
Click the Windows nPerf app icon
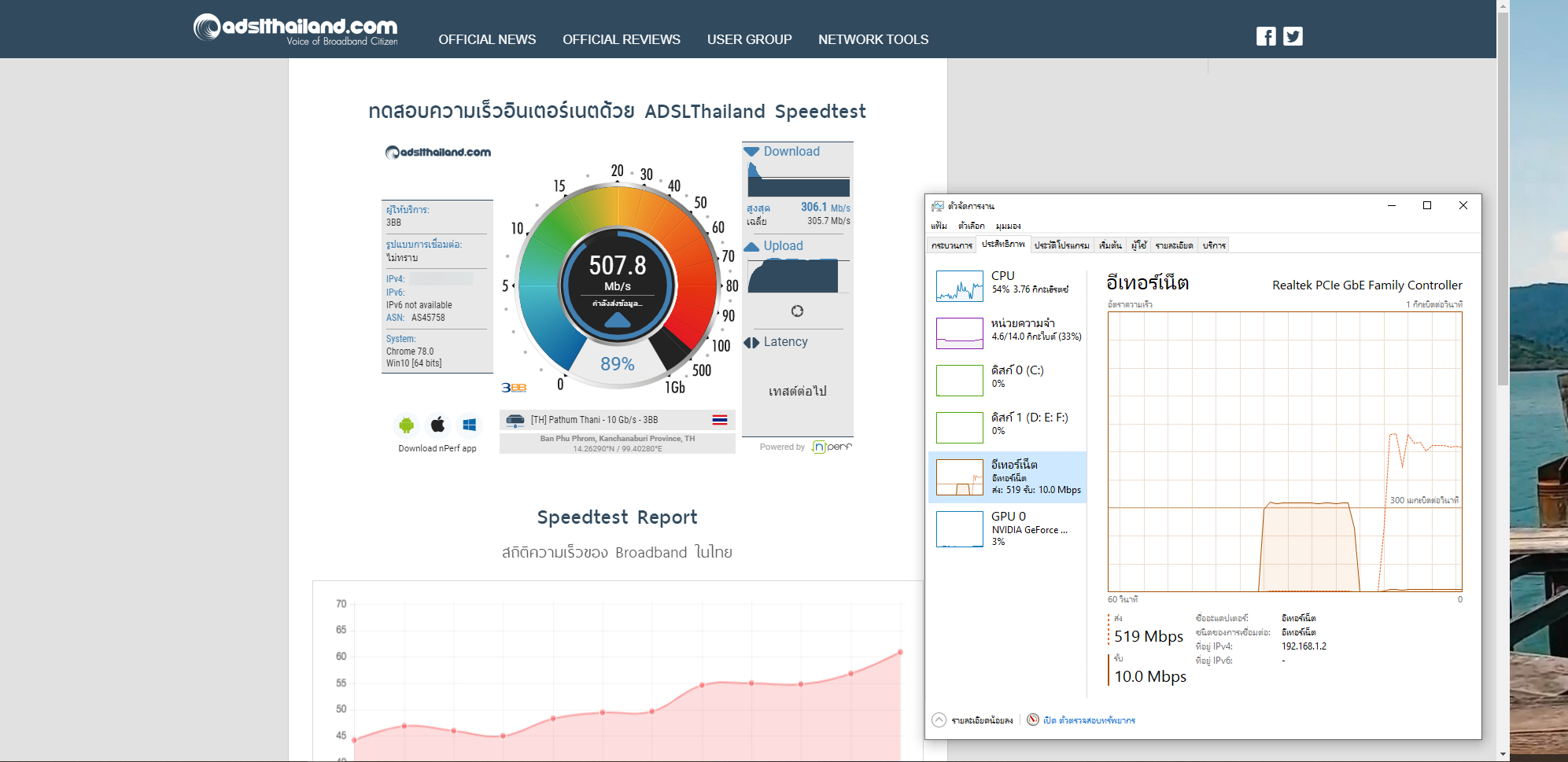click(x=470, y=425)
